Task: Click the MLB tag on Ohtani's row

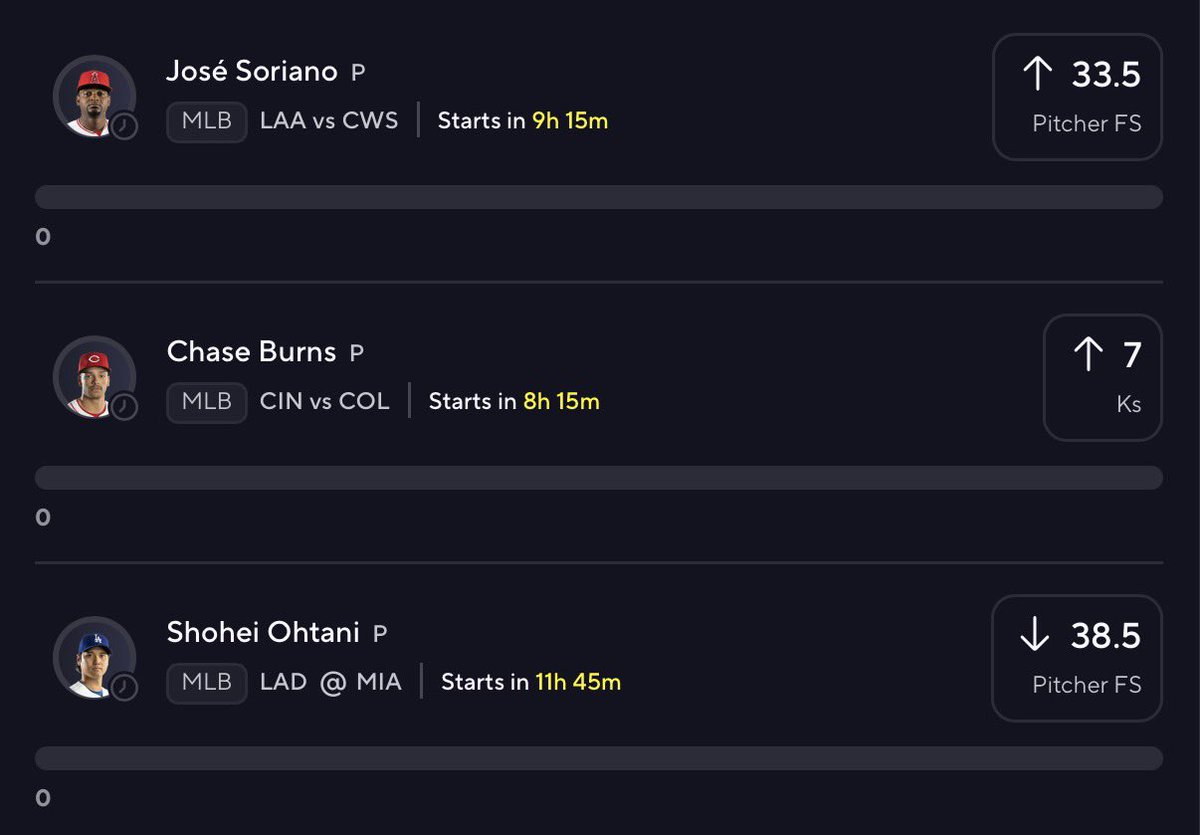Action: pos(207,683)
